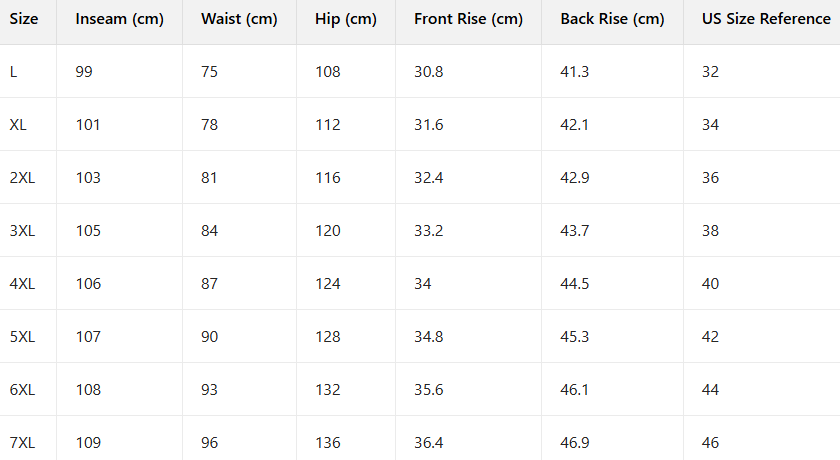Click the Hip (cm) column header
This screenshot has width=840, height=460.
coord(346,19)
